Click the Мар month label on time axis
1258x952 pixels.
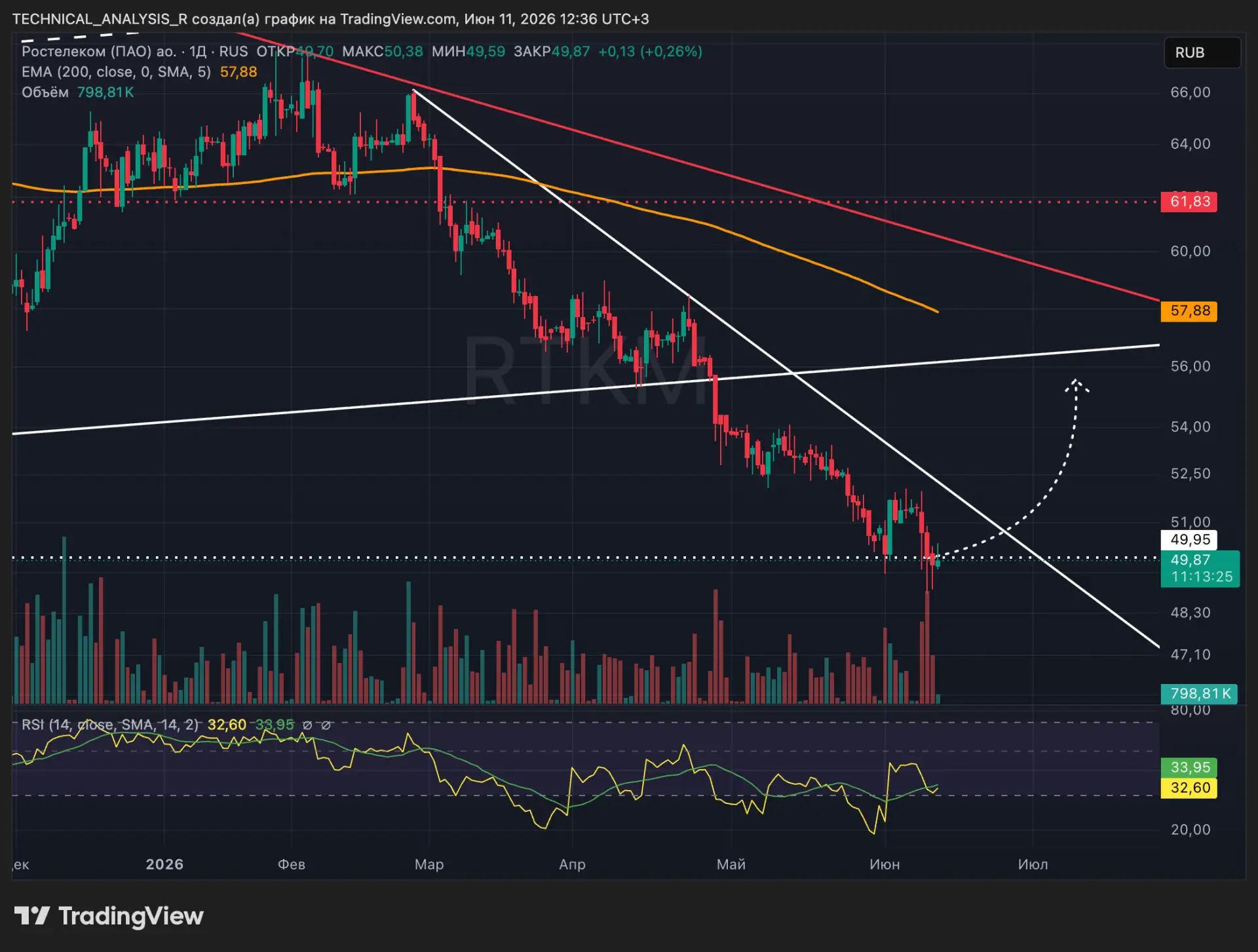point(429,864)
